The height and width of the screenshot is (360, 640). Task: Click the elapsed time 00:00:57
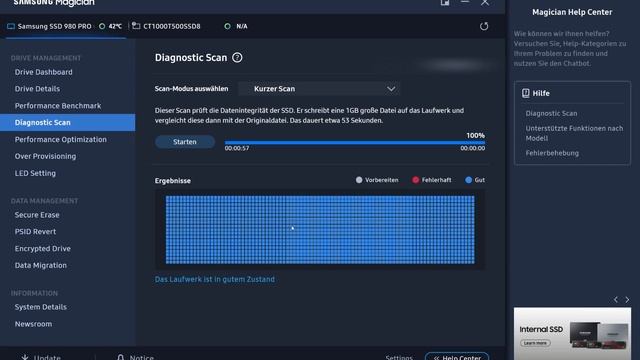pyautogui.click(x=237, y=148)
